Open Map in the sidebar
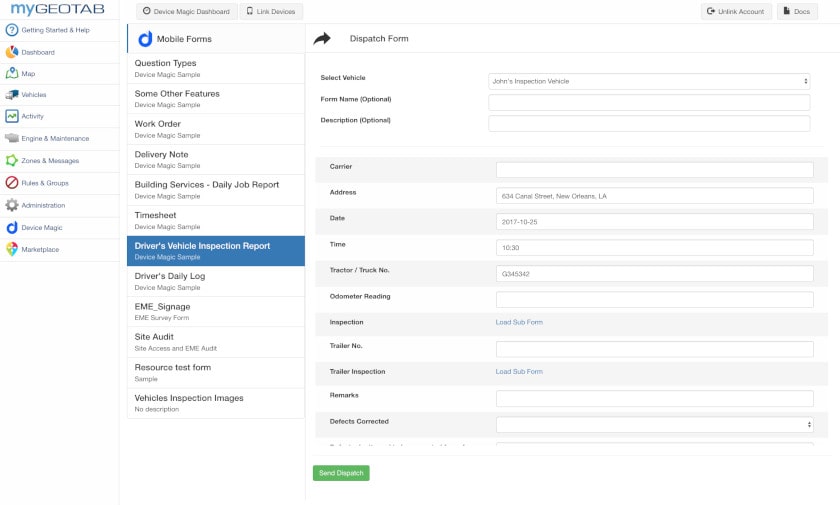The height and width of the screenshot is (505, 840). (x=59, y=73)
